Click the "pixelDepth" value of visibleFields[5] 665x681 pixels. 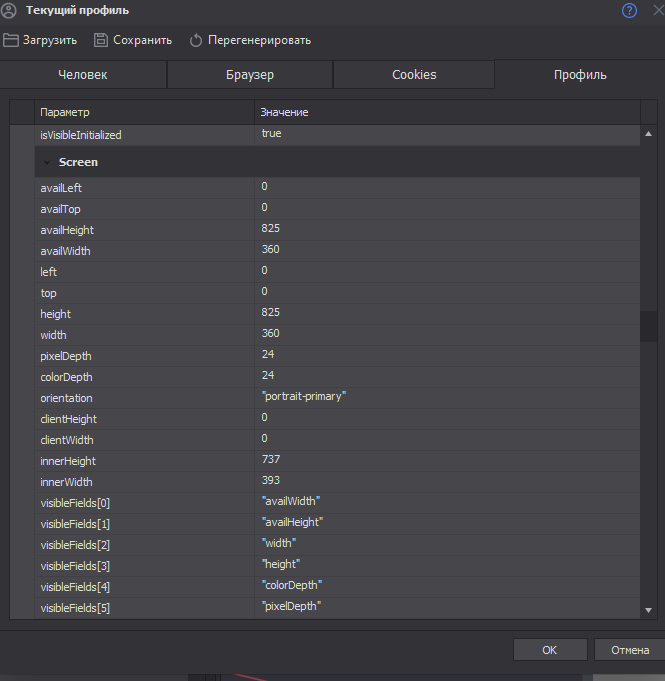pos(291,606)
